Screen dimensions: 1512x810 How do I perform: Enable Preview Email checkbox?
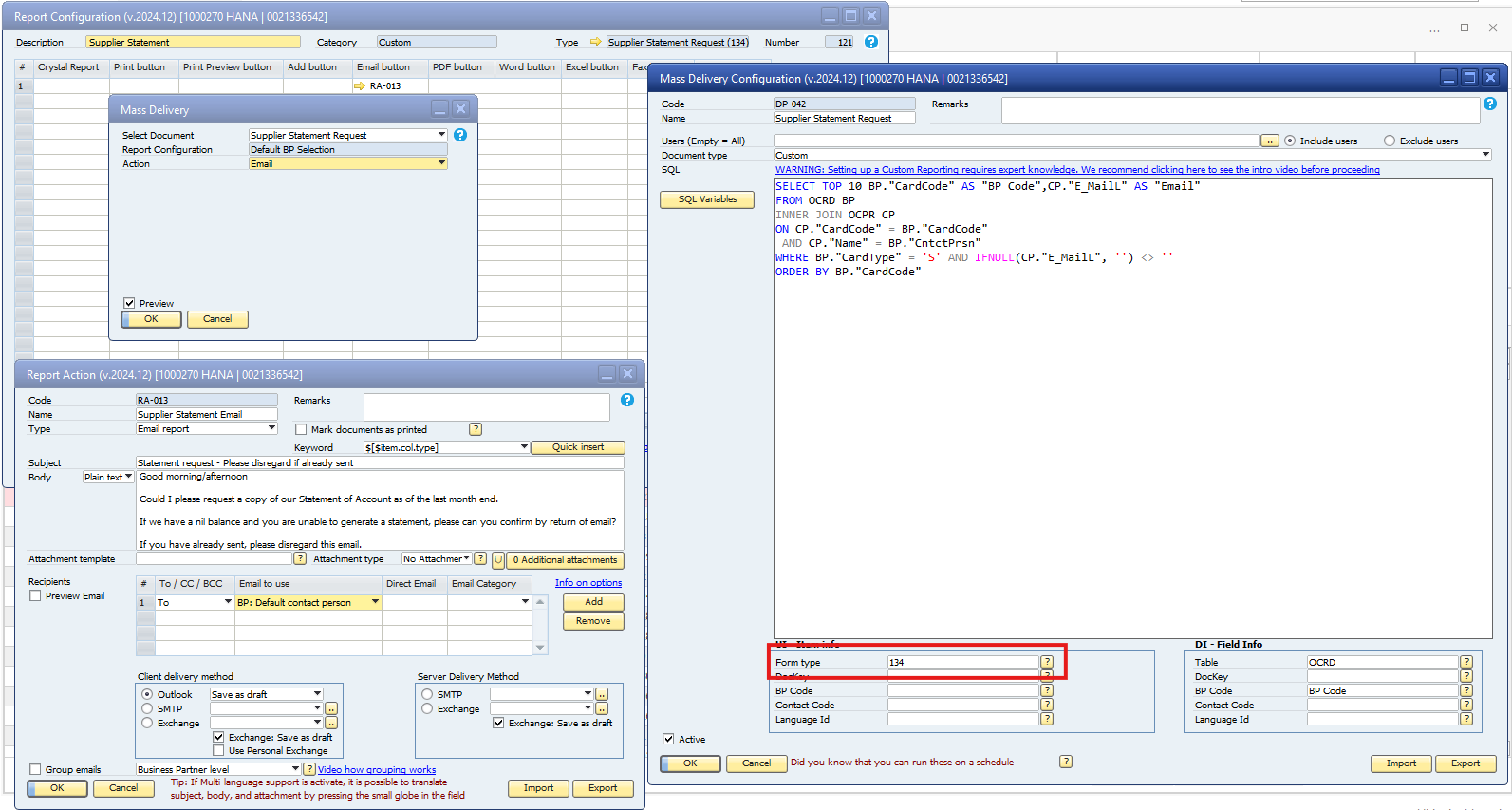pyautogui.click(x=35, y=595)
